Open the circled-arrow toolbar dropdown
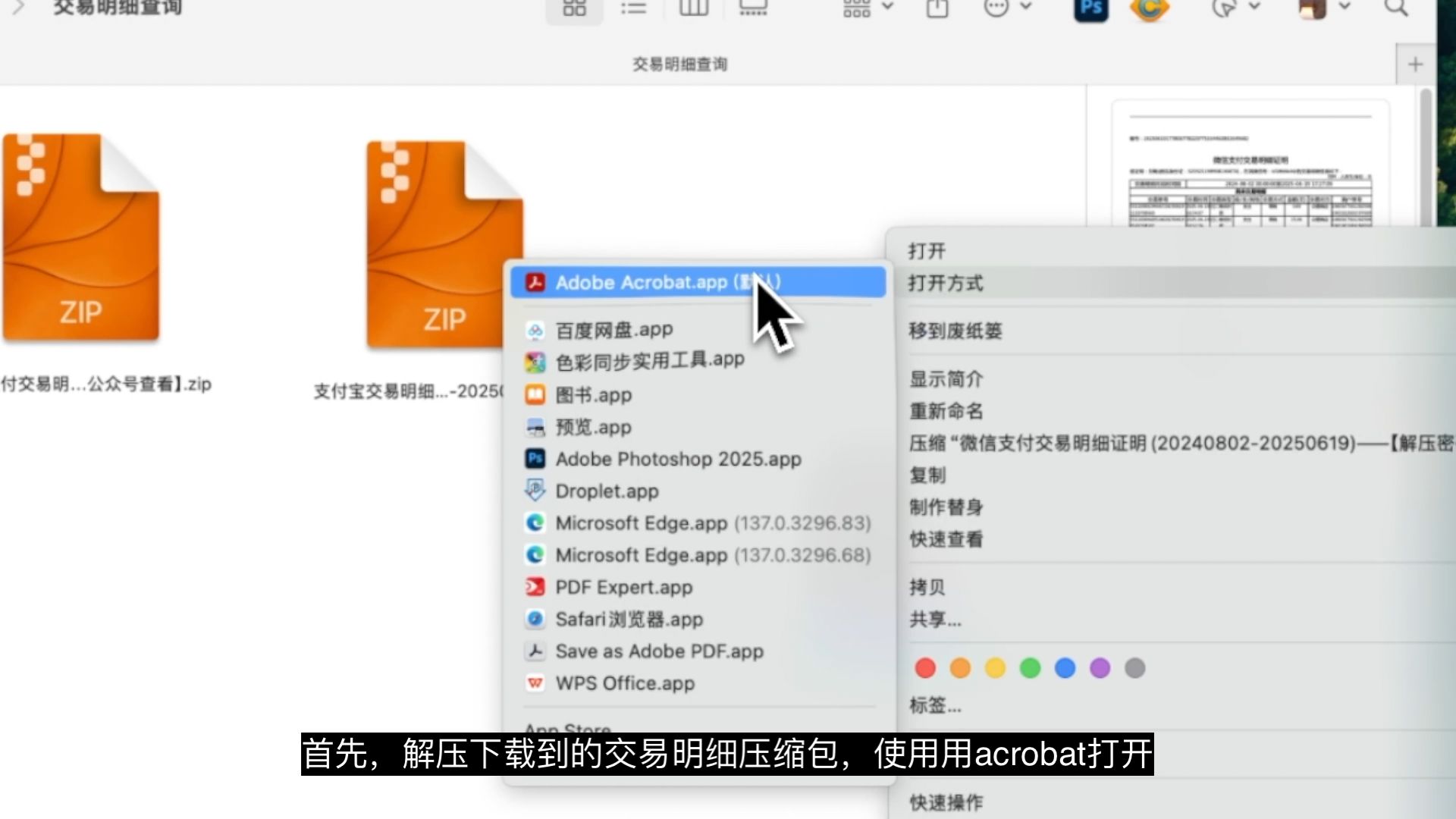This screenshot has width=1456, height=819. pyautogui.click(x=1235, y=8)
